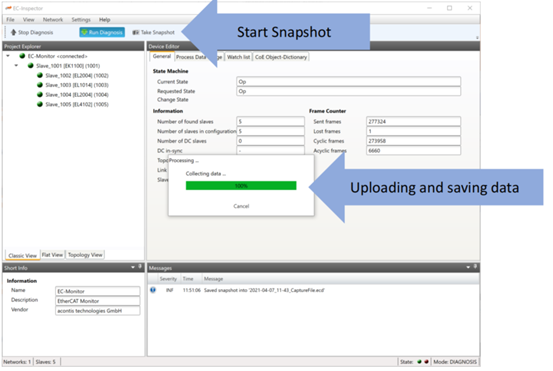
Task: Switch to the CoE Object-Dictionary tab
Action: [x=281, y=57]
